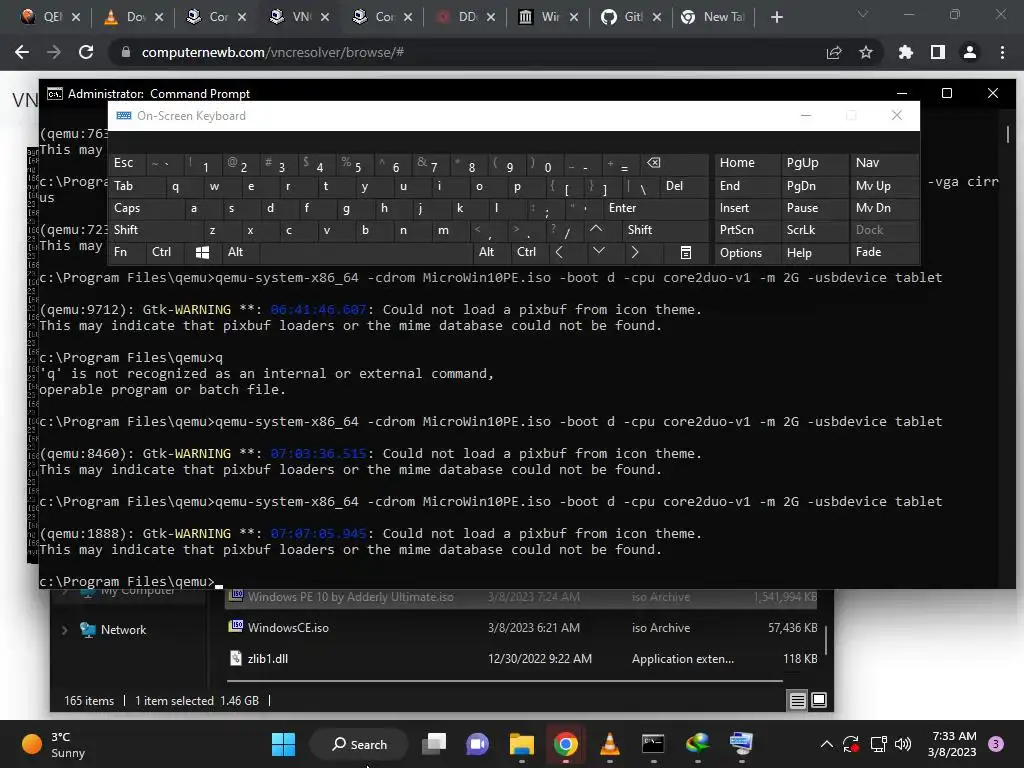Open a new browser tab with plus
Image resolution: width=1024 pixels, height=768 pixels.
point(776,17)
